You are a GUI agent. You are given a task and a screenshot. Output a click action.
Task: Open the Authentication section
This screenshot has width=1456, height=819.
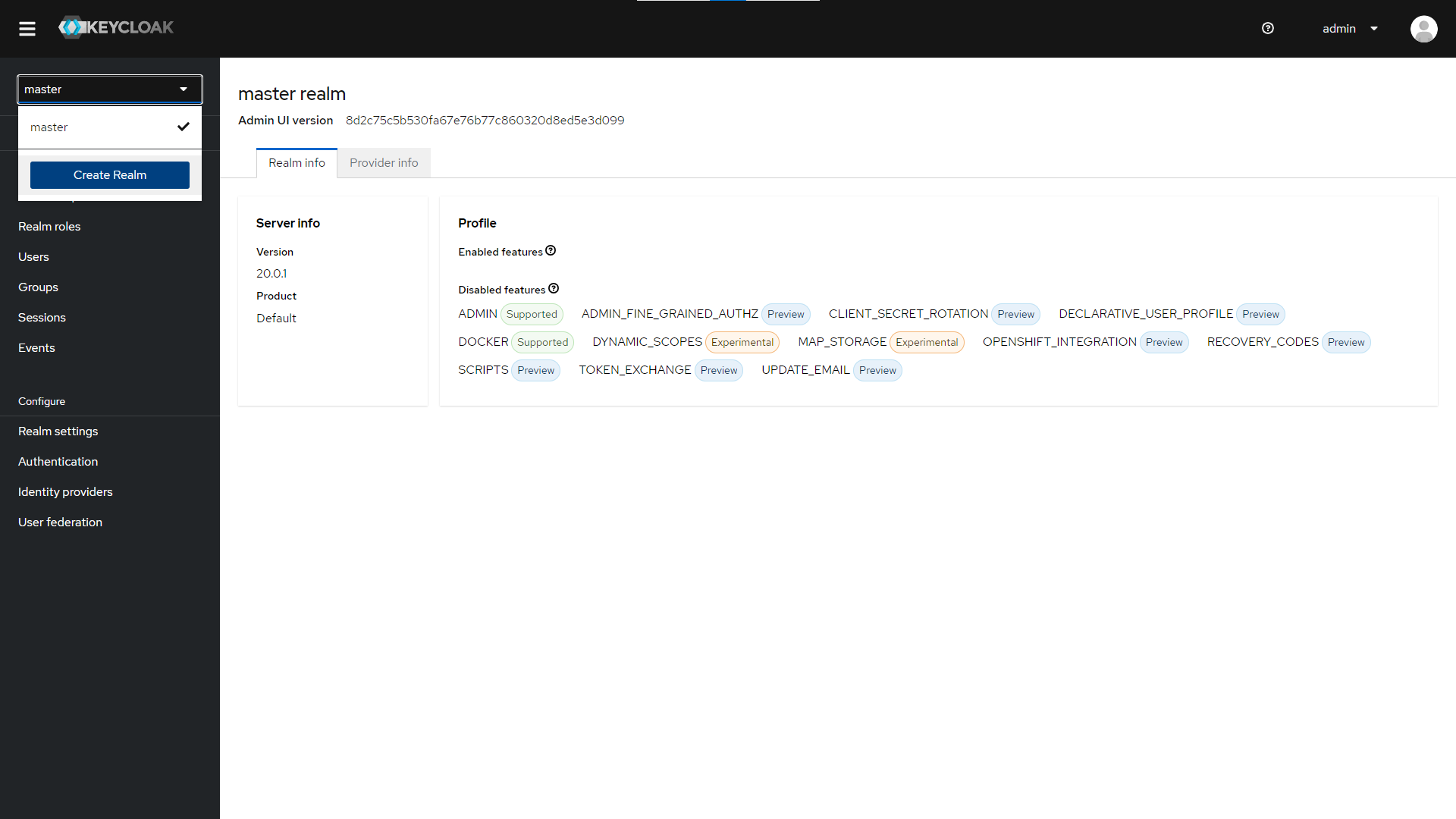[x=58, y=462]
